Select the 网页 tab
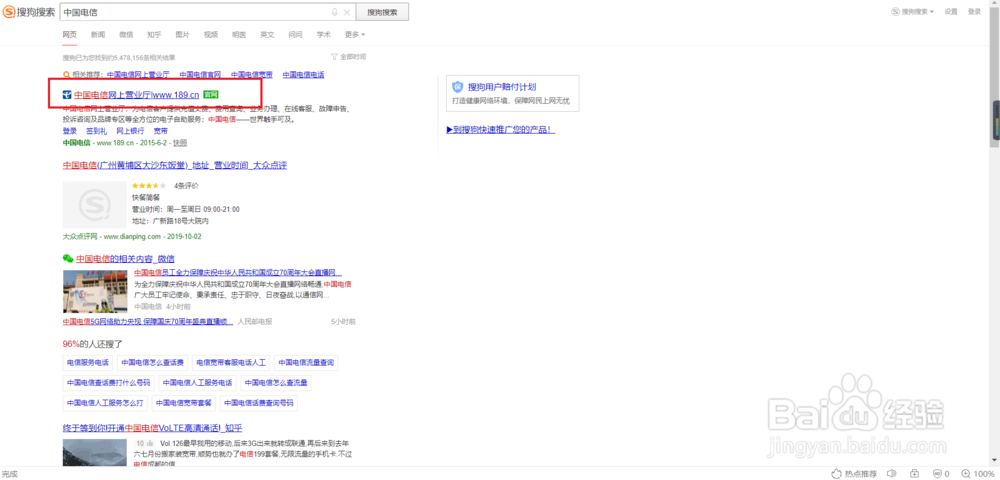The image size is (1000, 480). point(70,34)
